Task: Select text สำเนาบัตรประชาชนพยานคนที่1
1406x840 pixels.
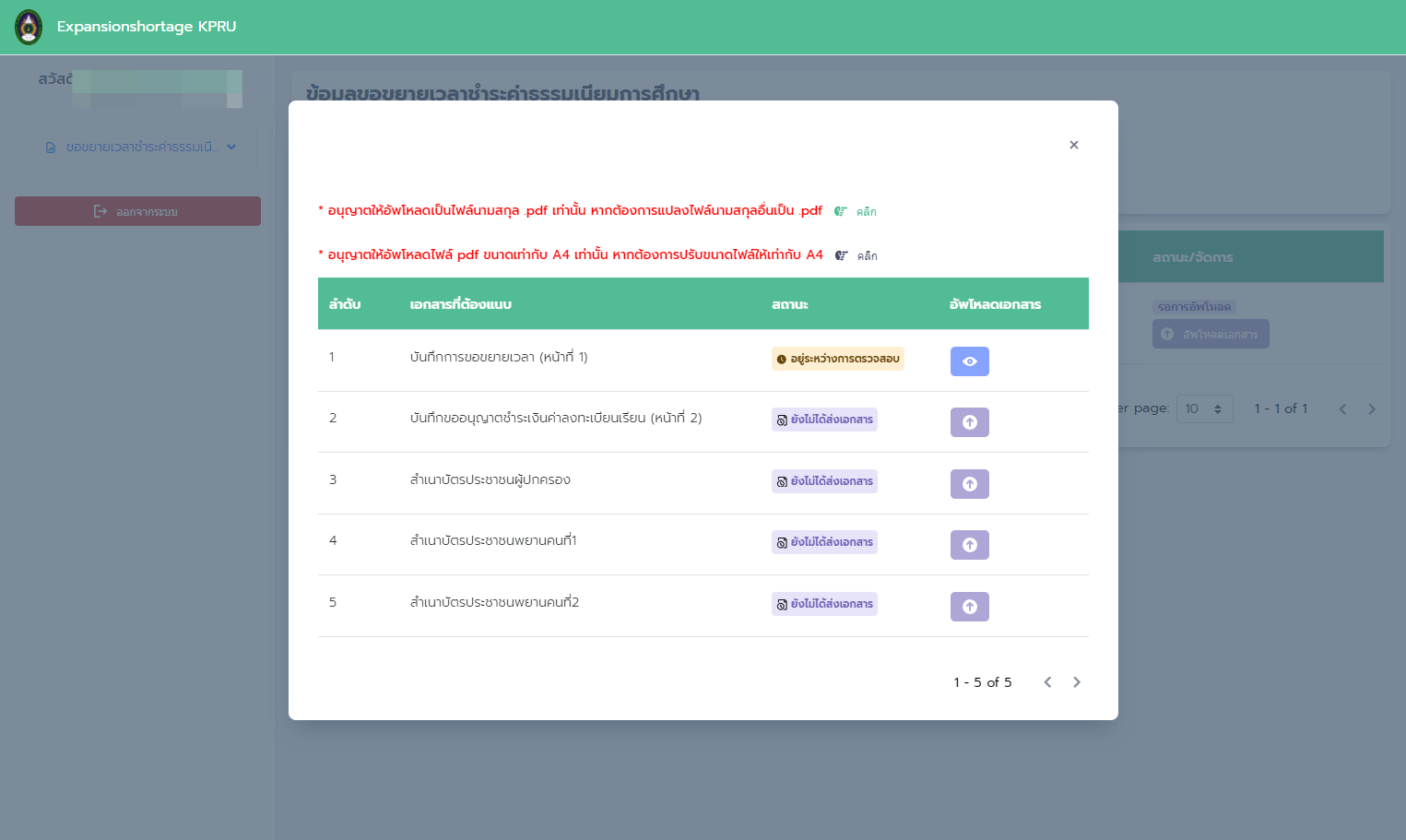Action: point(493,540)
